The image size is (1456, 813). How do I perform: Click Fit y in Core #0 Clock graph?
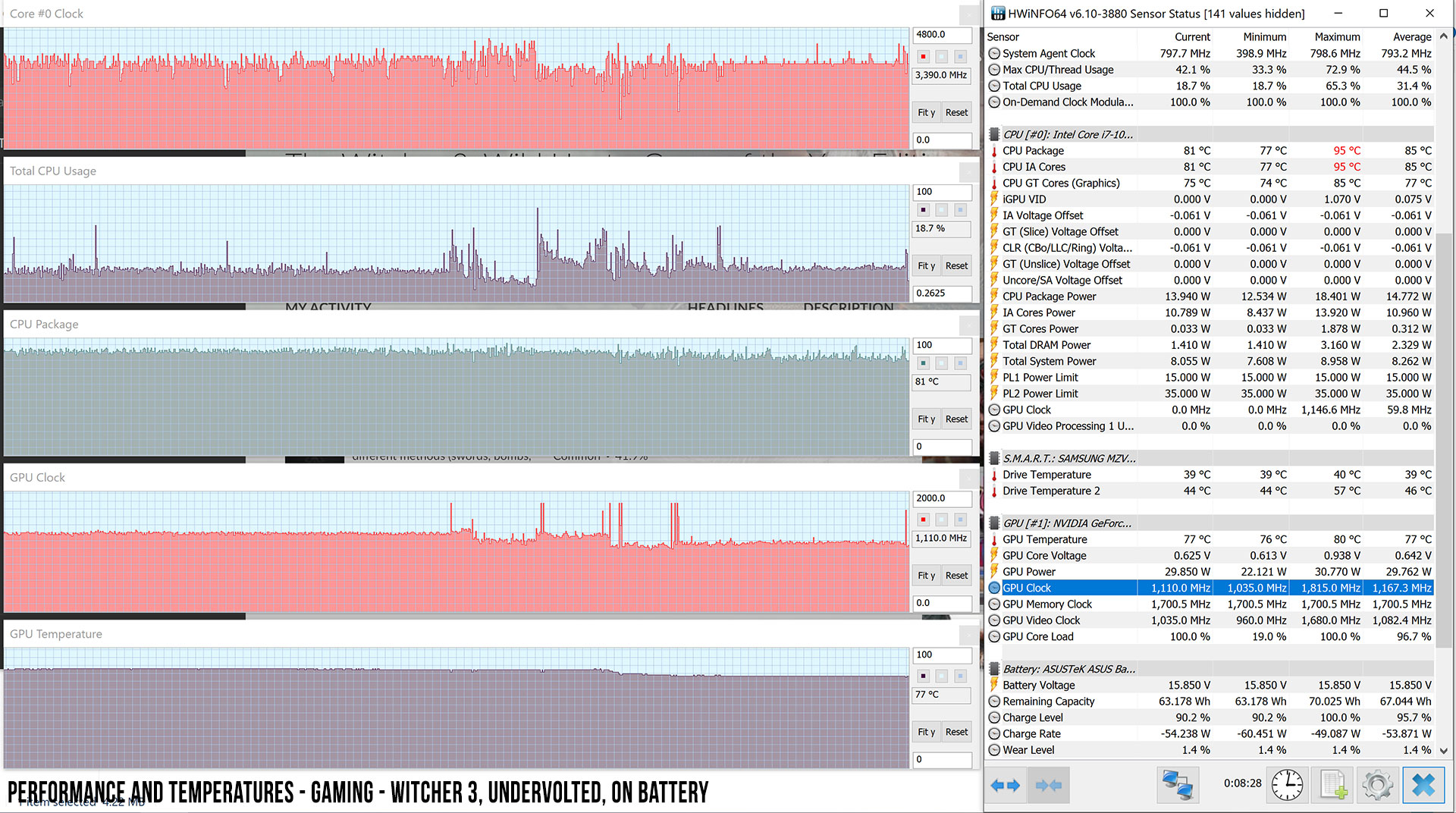[926, 113]
